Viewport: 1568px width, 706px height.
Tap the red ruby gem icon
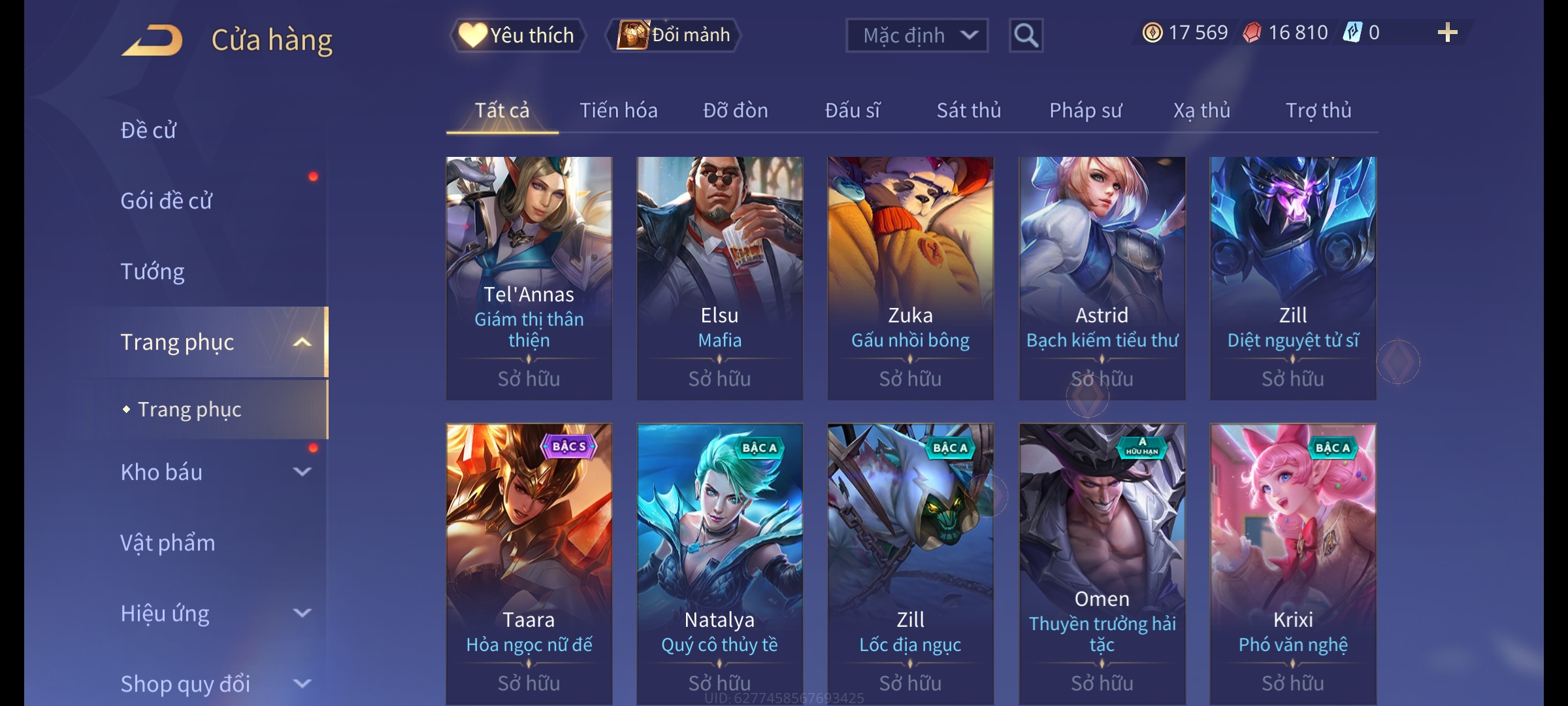click(1252, 33)
